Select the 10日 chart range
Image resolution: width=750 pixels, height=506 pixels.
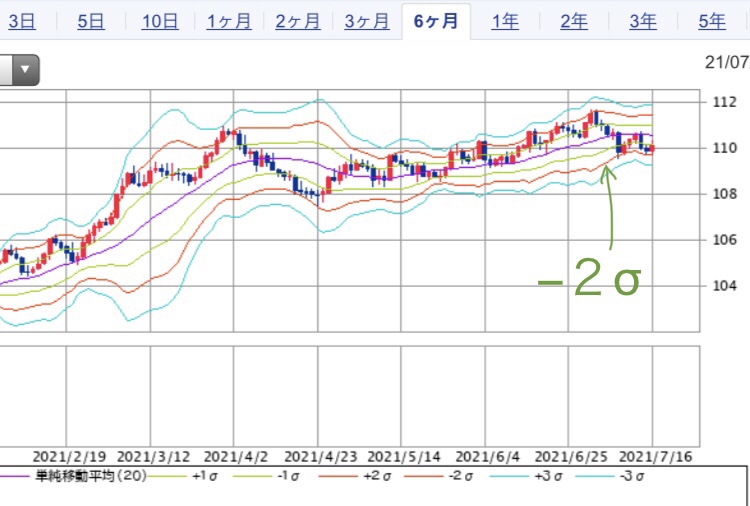pos(160,22)
